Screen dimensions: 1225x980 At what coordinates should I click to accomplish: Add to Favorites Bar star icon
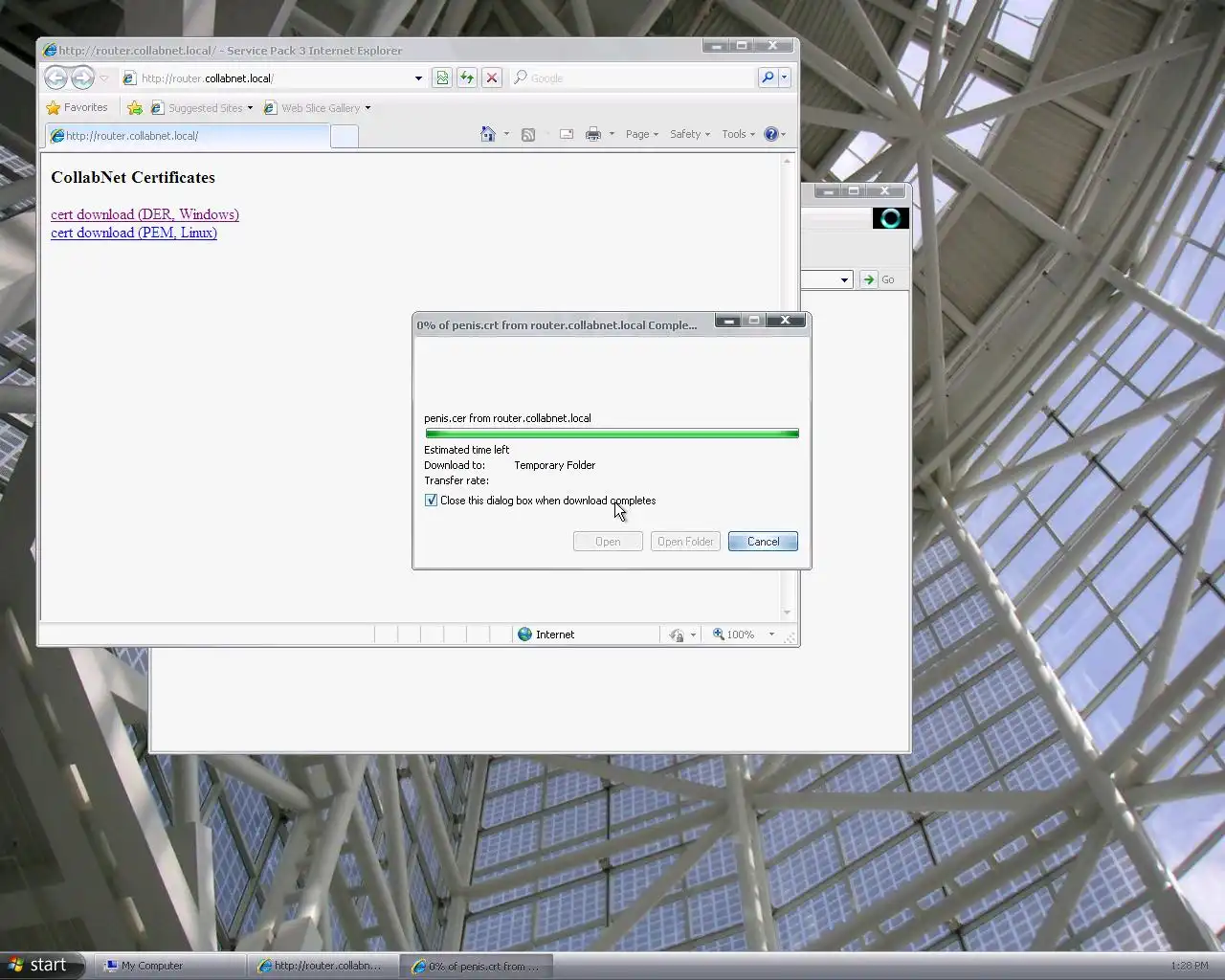click(135, 108)
